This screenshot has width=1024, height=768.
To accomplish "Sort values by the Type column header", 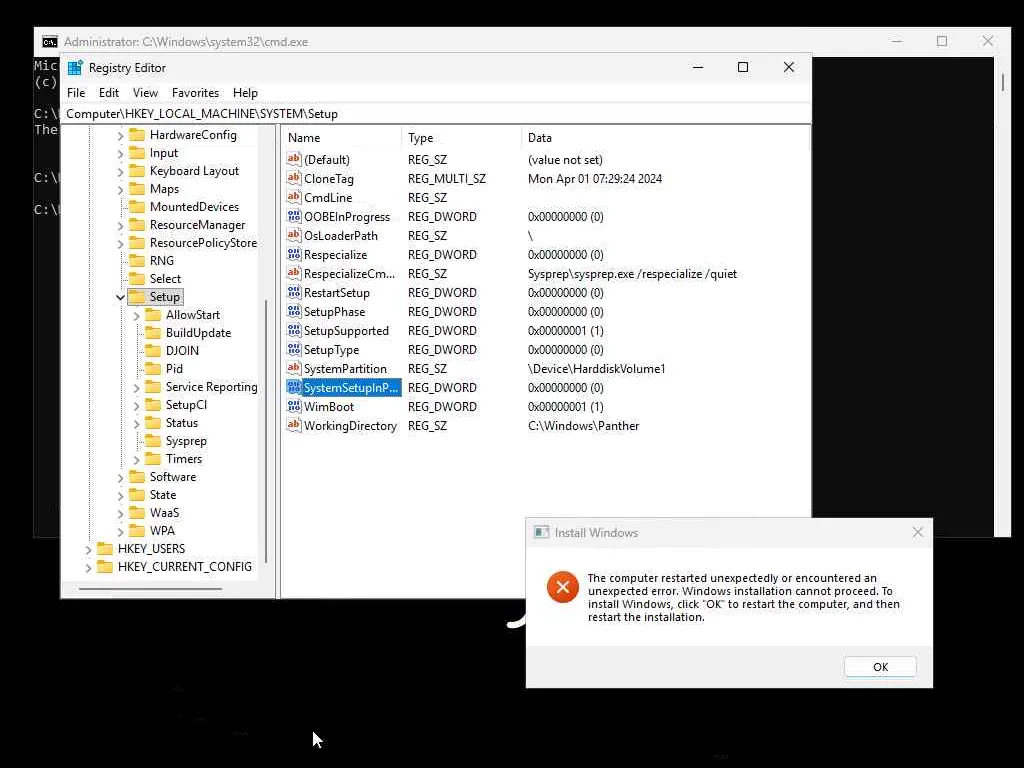I will (461, 138).
